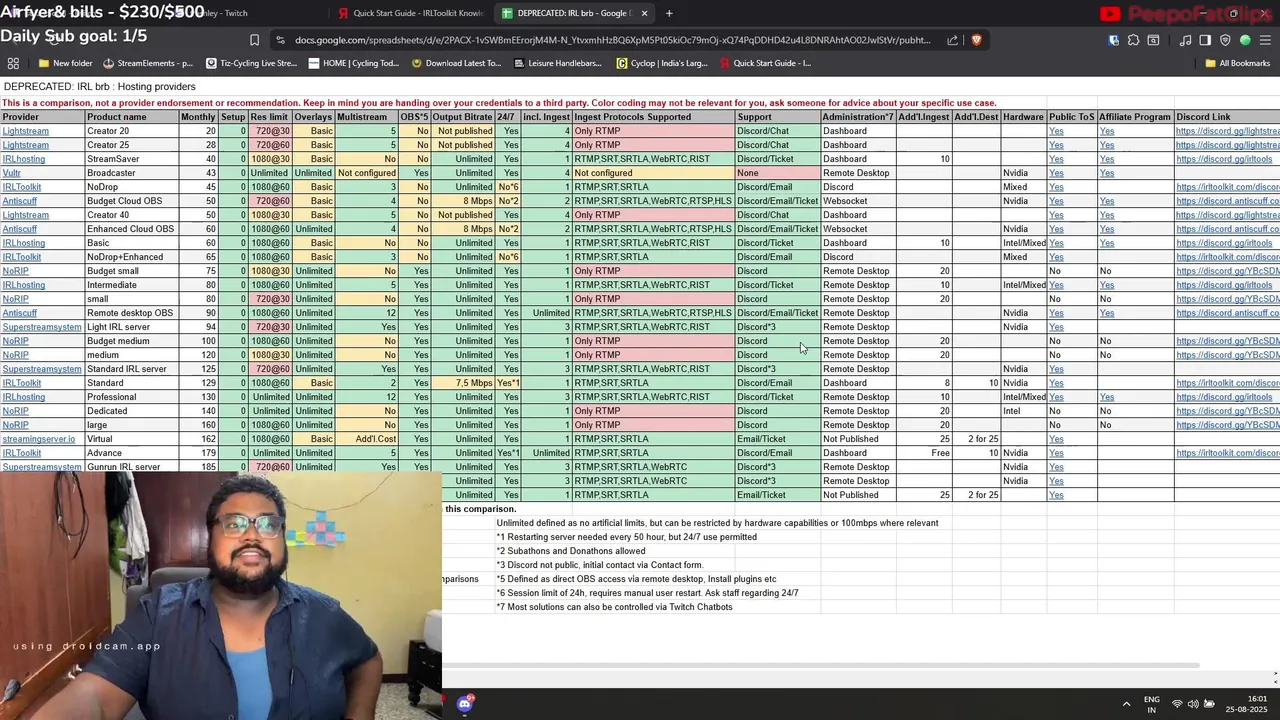Open the StreamElements bookmark
This screenshot has width=1280, height=720.
pyautogui.click(x=148, y=63)
